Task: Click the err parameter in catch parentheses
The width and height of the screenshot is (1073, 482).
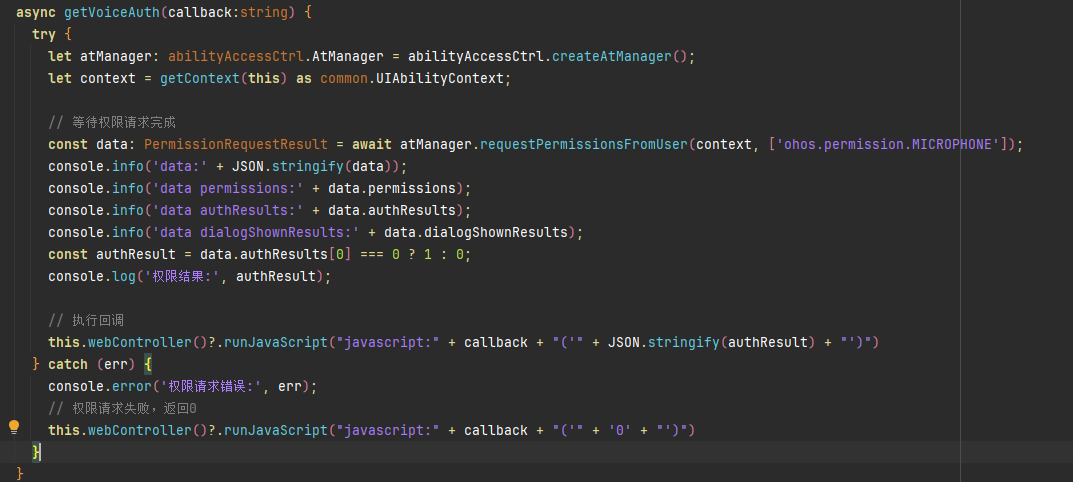Action: 116,364
